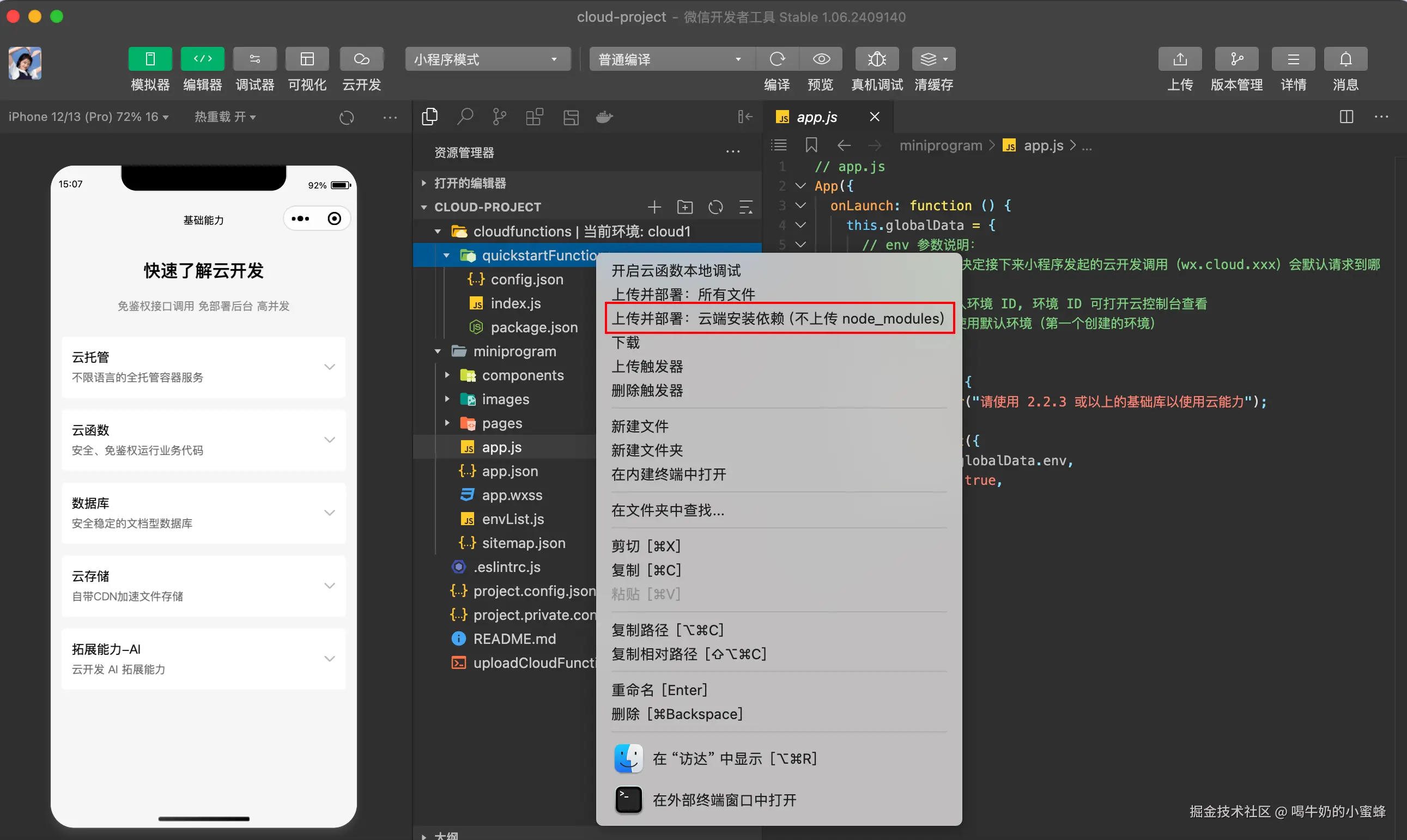Open the 小程序模式 mode dropdown

tap(487, 59)
